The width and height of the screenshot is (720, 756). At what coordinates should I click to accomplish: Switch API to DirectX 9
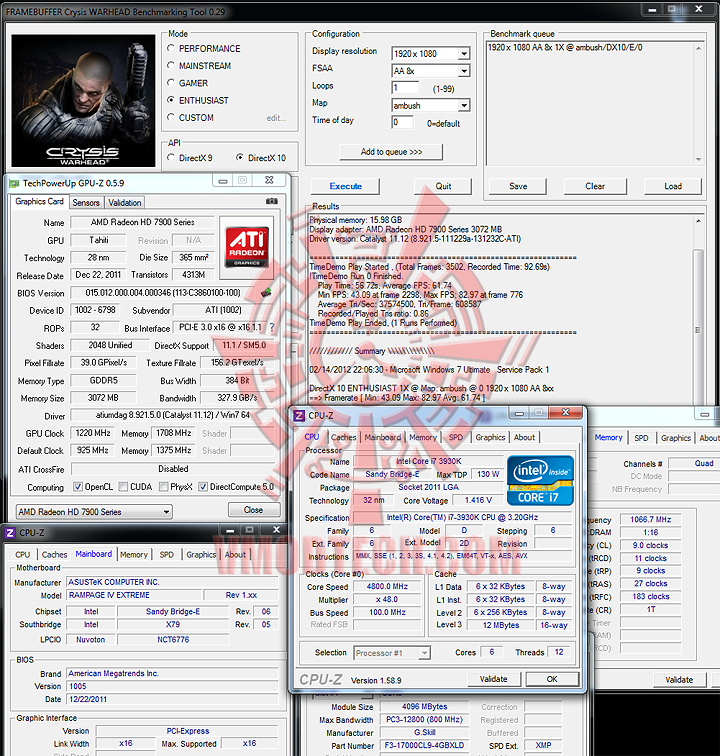pos(171,158)
